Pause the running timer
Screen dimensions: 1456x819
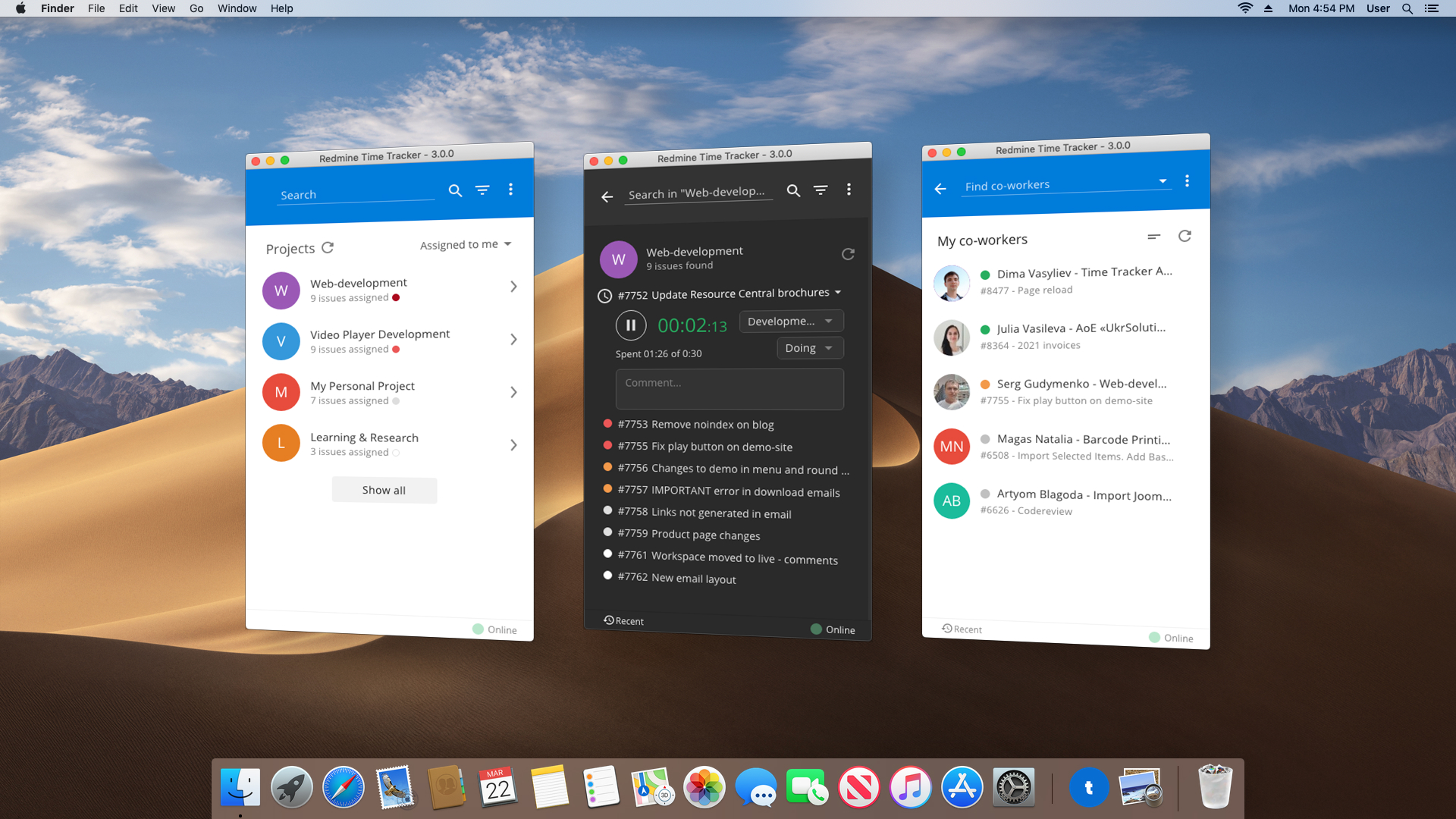tap(631, 325)
